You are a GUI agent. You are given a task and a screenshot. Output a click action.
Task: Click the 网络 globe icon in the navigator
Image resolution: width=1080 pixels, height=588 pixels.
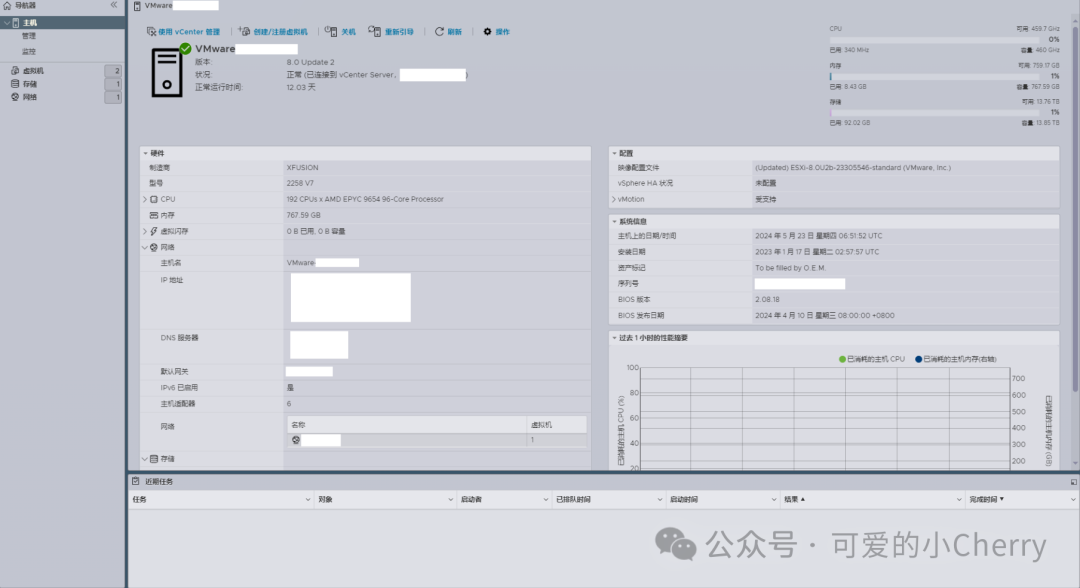(14, 97)
